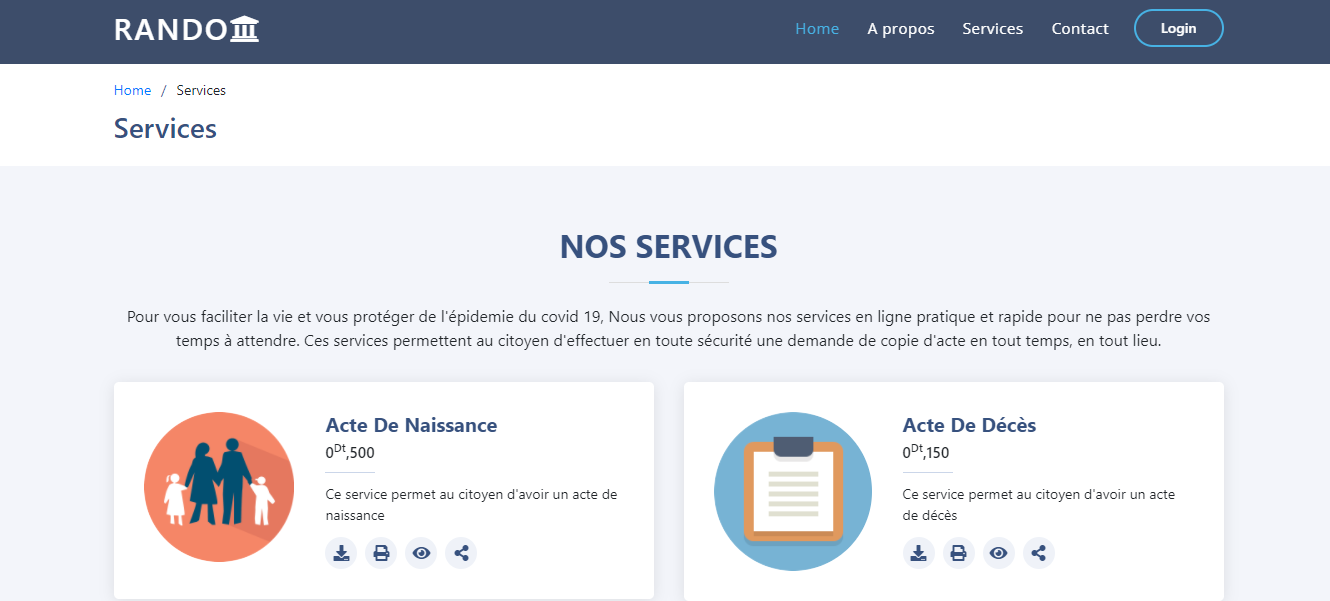Open the A propos menu item
1330x601 pixels.
[x=900, y=28]
